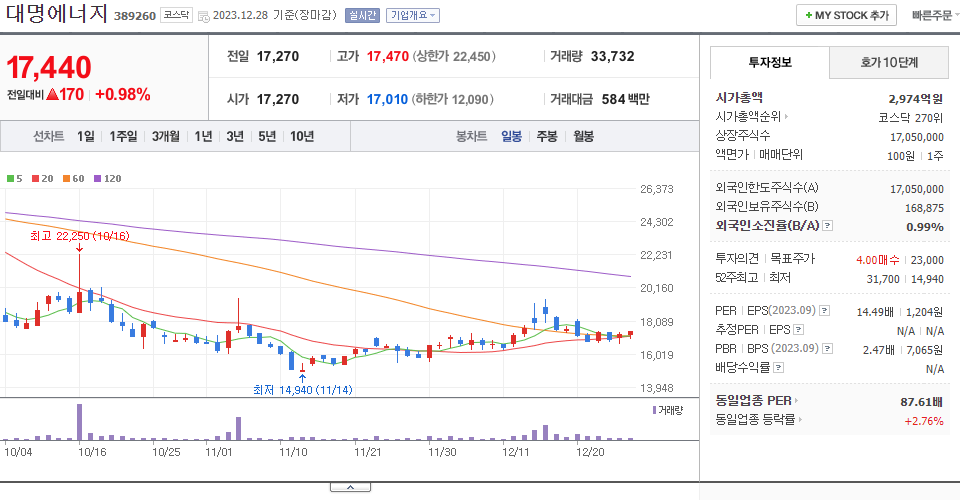Screen dimensions: 960x500
Task: Click the 저가 value 17,010
Action: [x=387, y=99]
